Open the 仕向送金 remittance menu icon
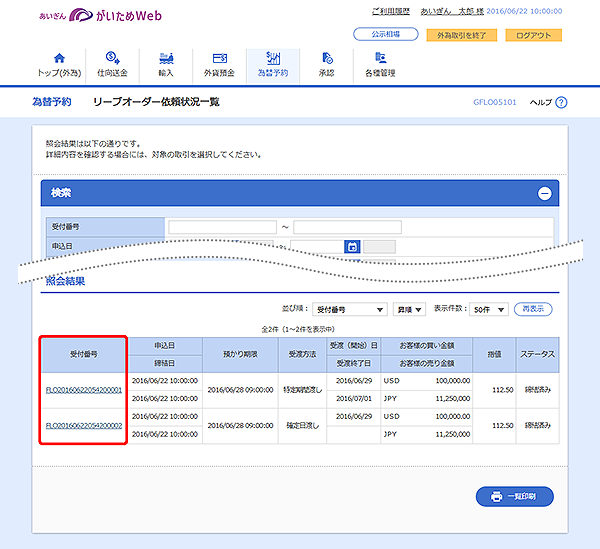This screenshot has width=600, height=549. pyautogui.click(x=112, y=59)
